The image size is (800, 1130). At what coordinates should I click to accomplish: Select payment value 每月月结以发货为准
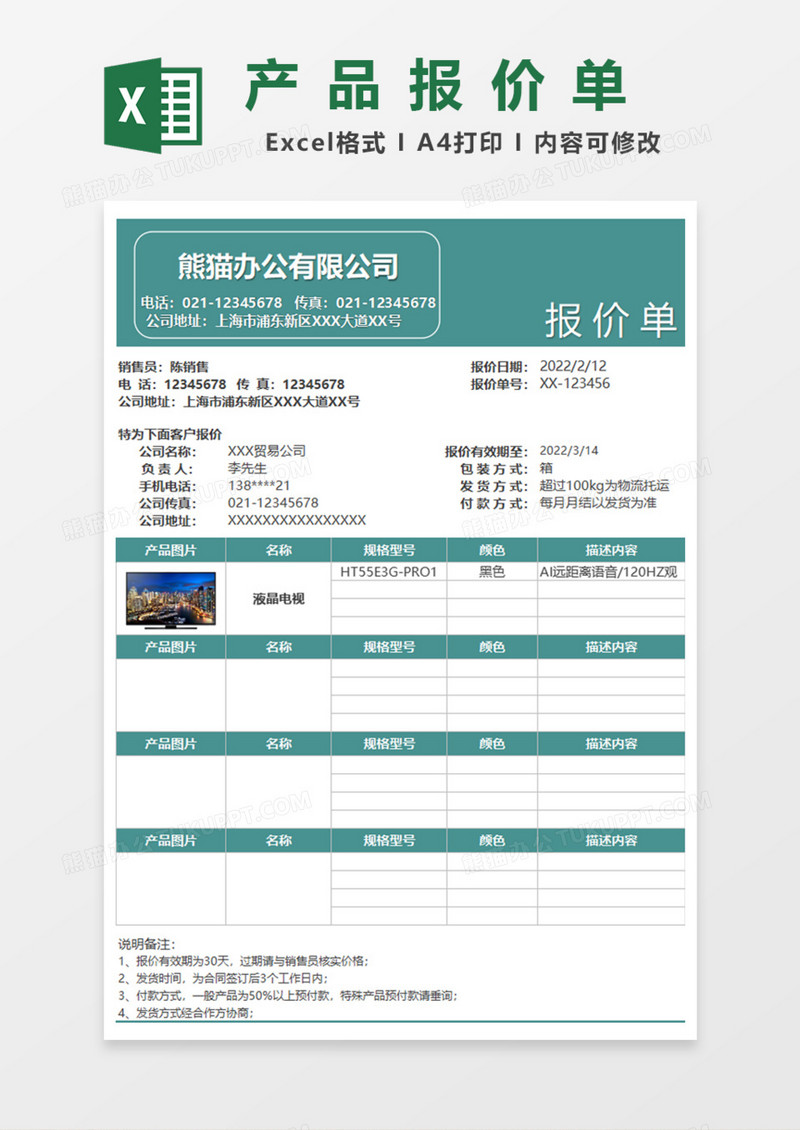598,503
